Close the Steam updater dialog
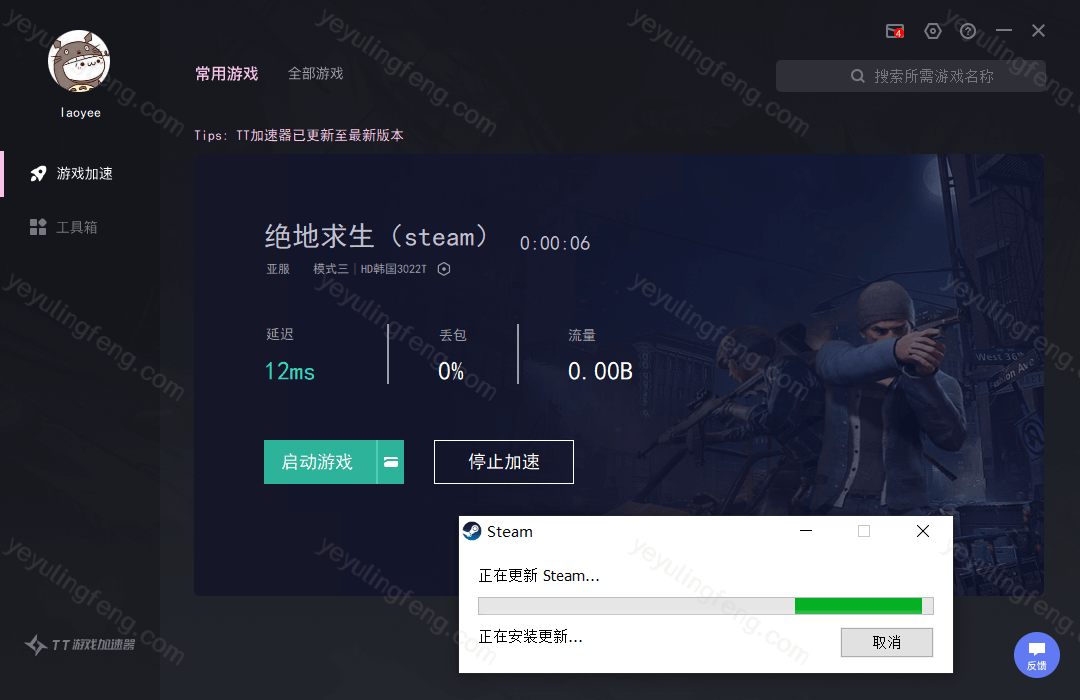The image size is (1080, 700). tap(923, 531)
